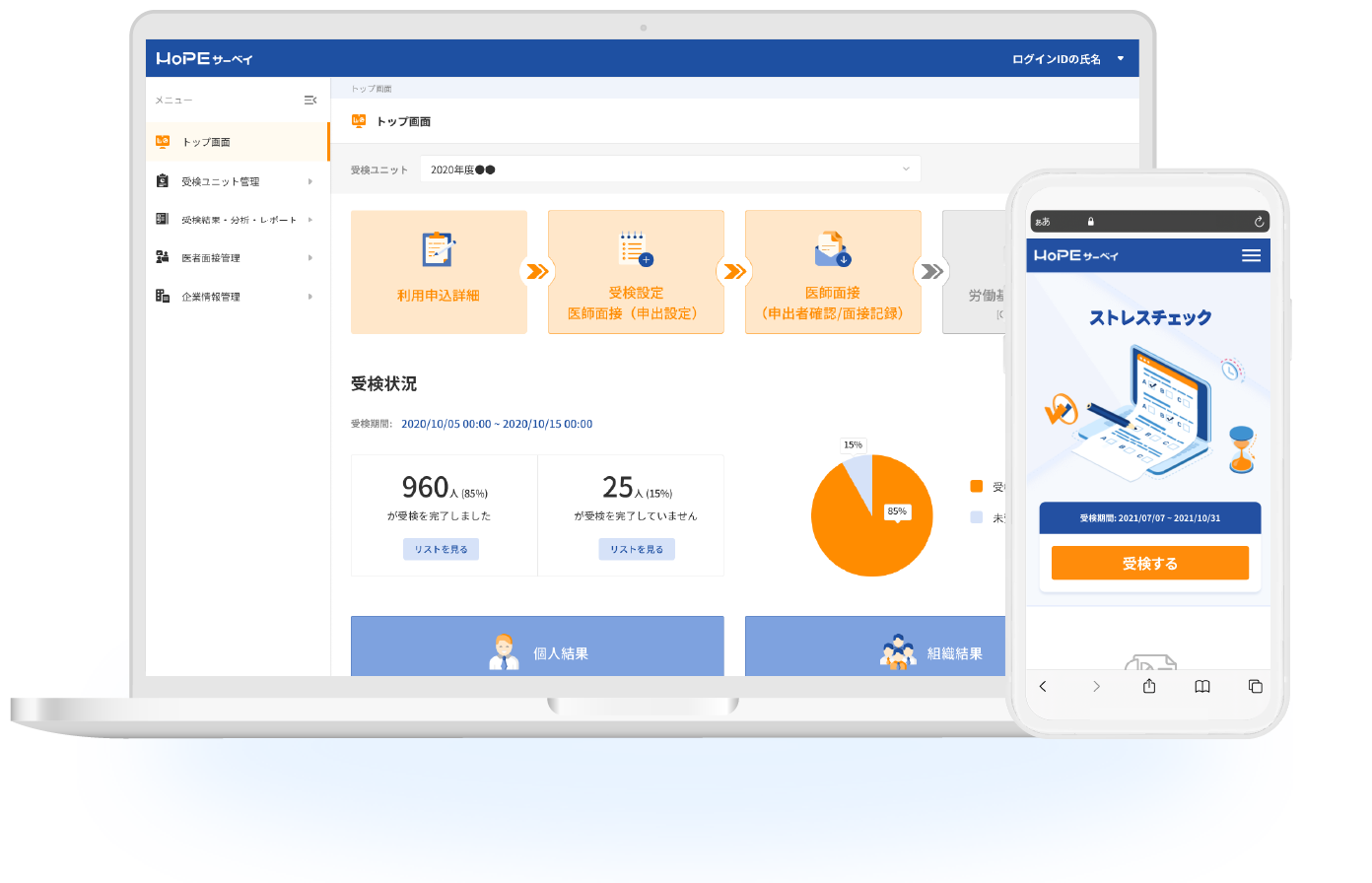Select 医者面接管理 in the sidebar menu
This screenshot has height=883, width=1372.
(x=238, y=258)
